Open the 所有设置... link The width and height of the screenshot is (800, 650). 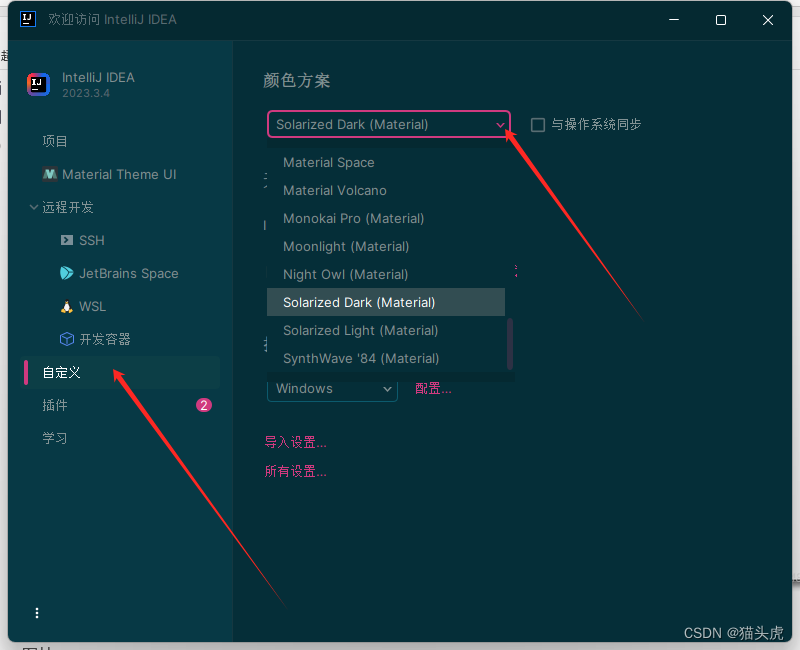tap(295, 471)
